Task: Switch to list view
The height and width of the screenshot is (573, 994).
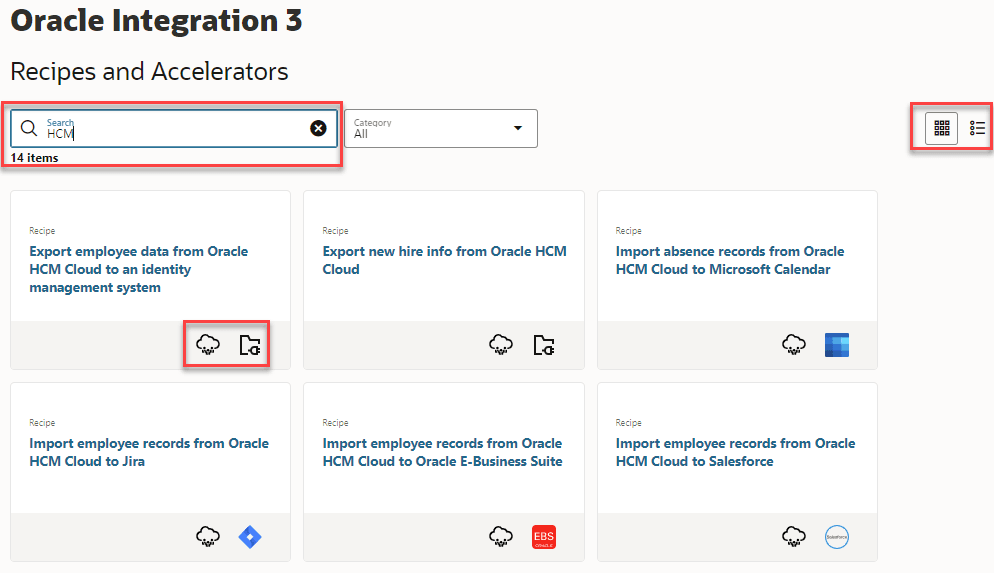Action: pos(977,129)
